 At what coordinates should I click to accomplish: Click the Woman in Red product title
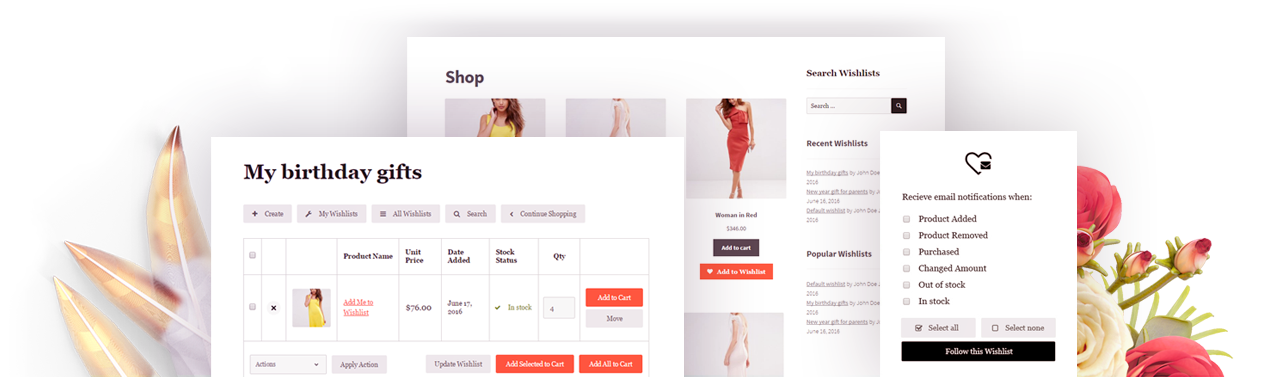point(736,215)
